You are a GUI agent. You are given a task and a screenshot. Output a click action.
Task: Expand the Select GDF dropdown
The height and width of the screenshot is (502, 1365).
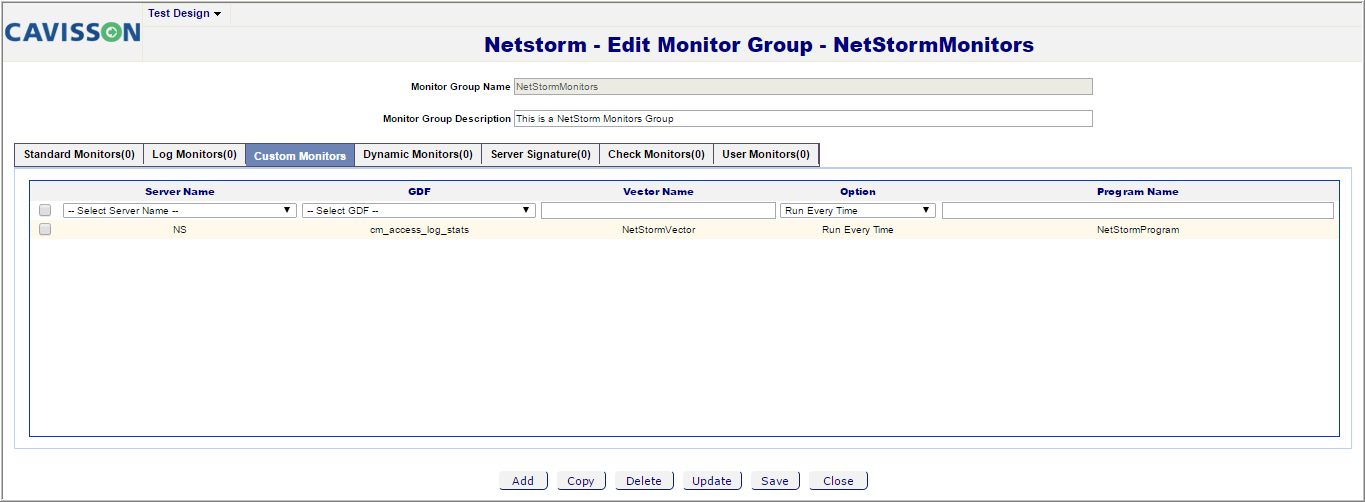tap(418, 210)
